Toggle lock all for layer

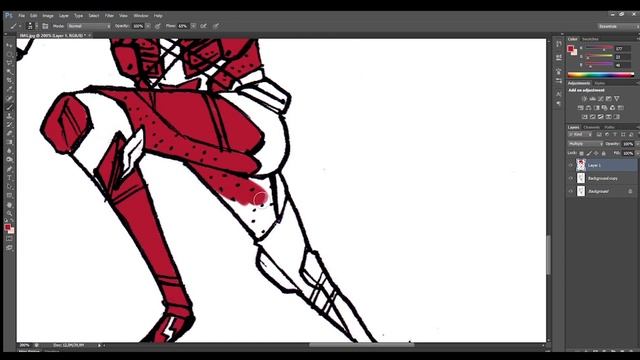pos(604,153)
